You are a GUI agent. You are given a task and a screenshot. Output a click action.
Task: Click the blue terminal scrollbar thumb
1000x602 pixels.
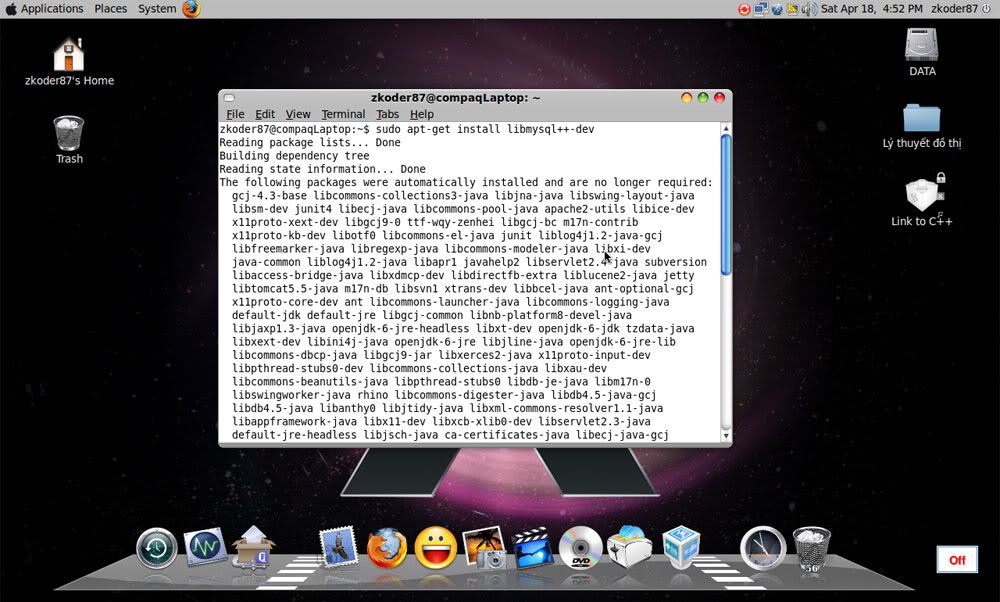pyautogui.click(x=726, y=205)
